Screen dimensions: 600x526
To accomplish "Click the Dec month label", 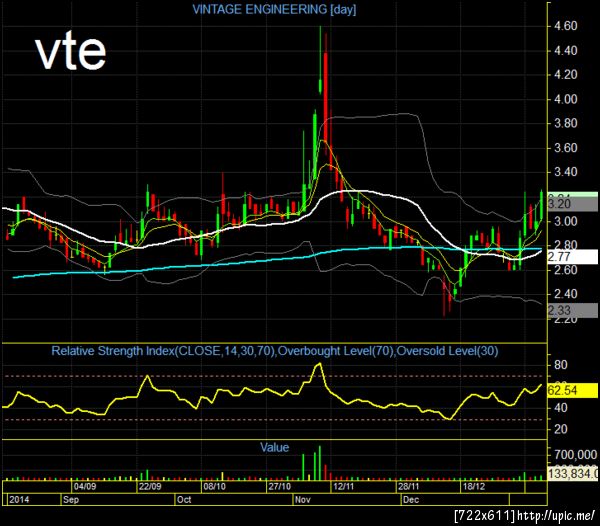I will pyautogui.click(x=411, y=500).
